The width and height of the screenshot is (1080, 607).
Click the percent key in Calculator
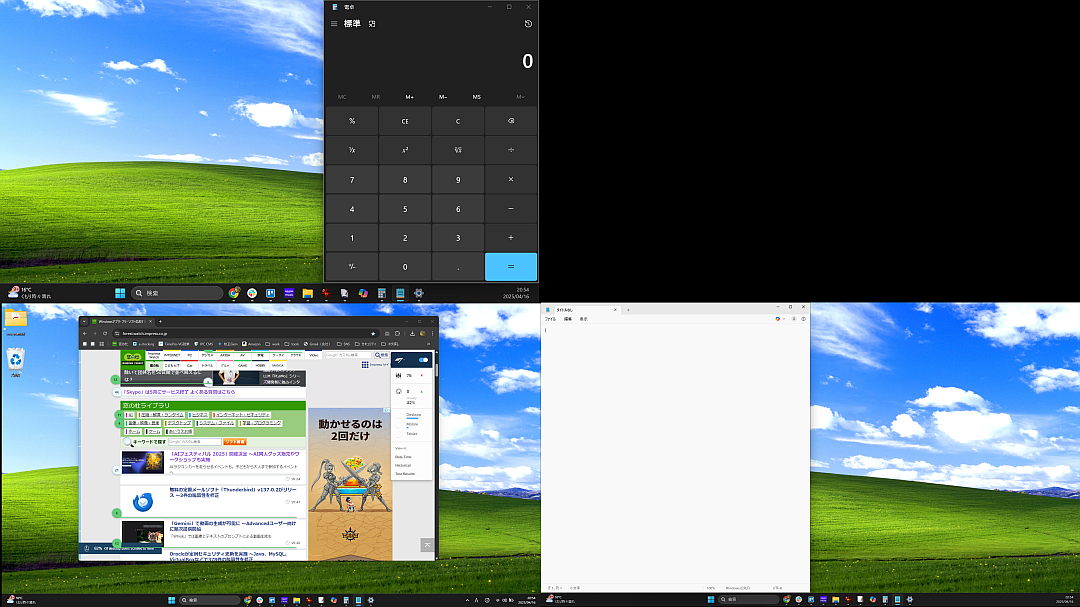(x=352, y=121)
